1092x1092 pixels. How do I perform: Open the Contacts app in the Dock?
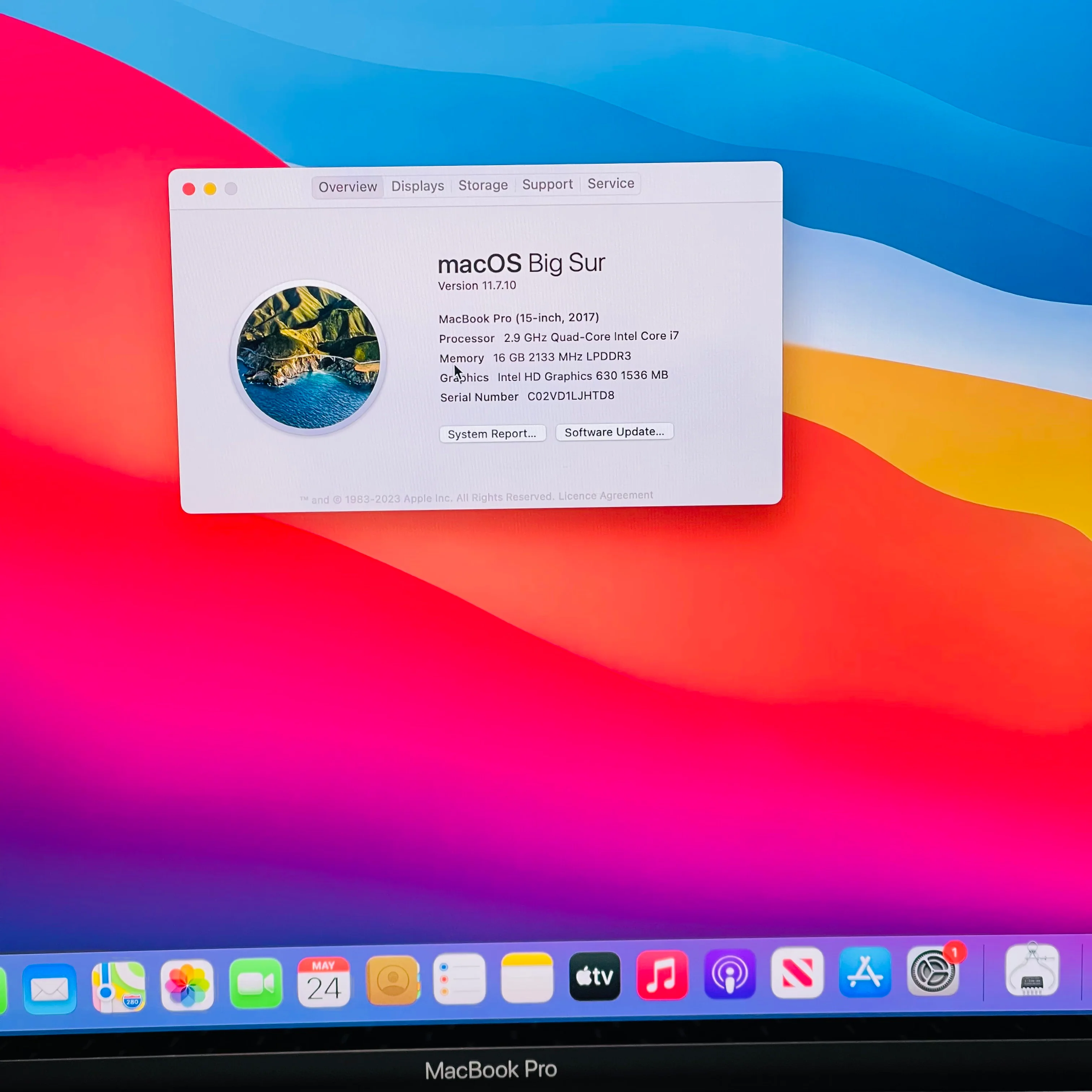point(393,981)
